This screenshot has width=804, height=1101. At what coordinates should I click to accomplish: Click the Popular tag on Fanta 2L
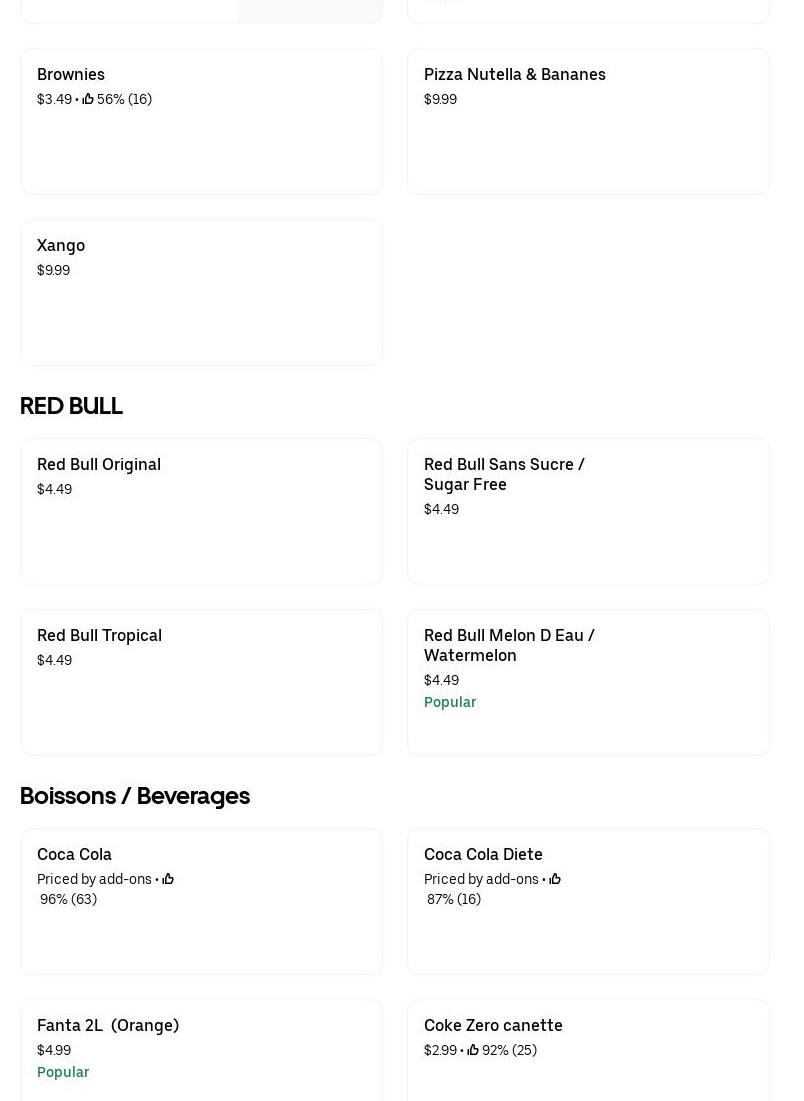click(x=63, y=1072)
